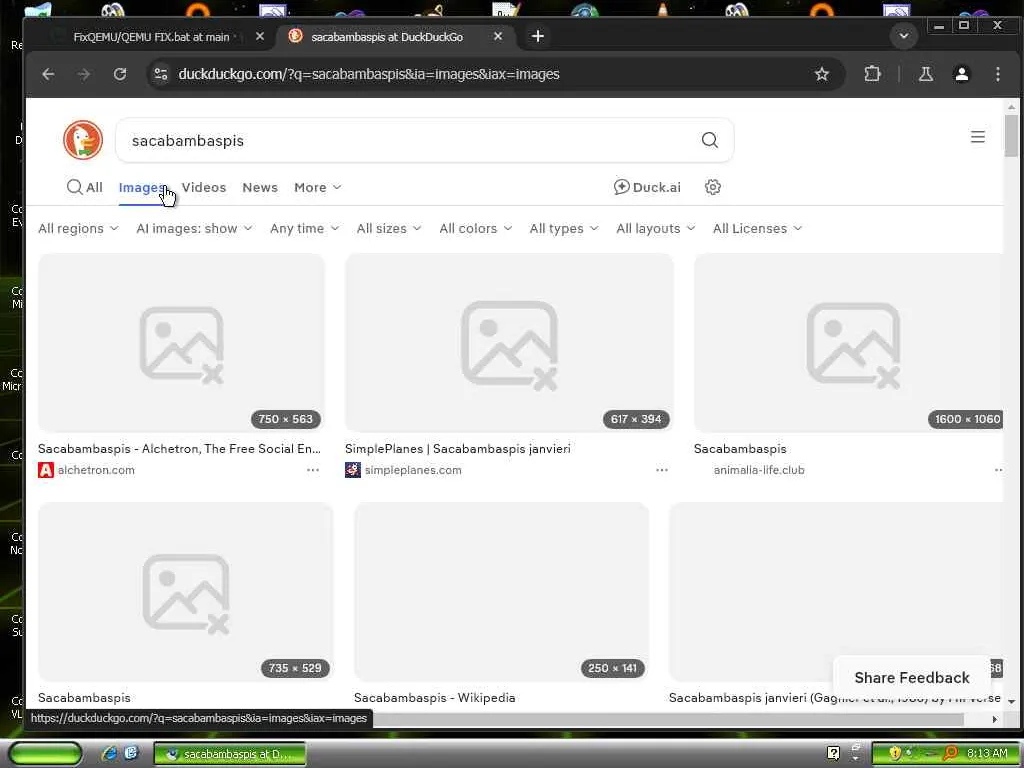
Task: Click the magnifier tray icon
Action: [x=950, y=753]
